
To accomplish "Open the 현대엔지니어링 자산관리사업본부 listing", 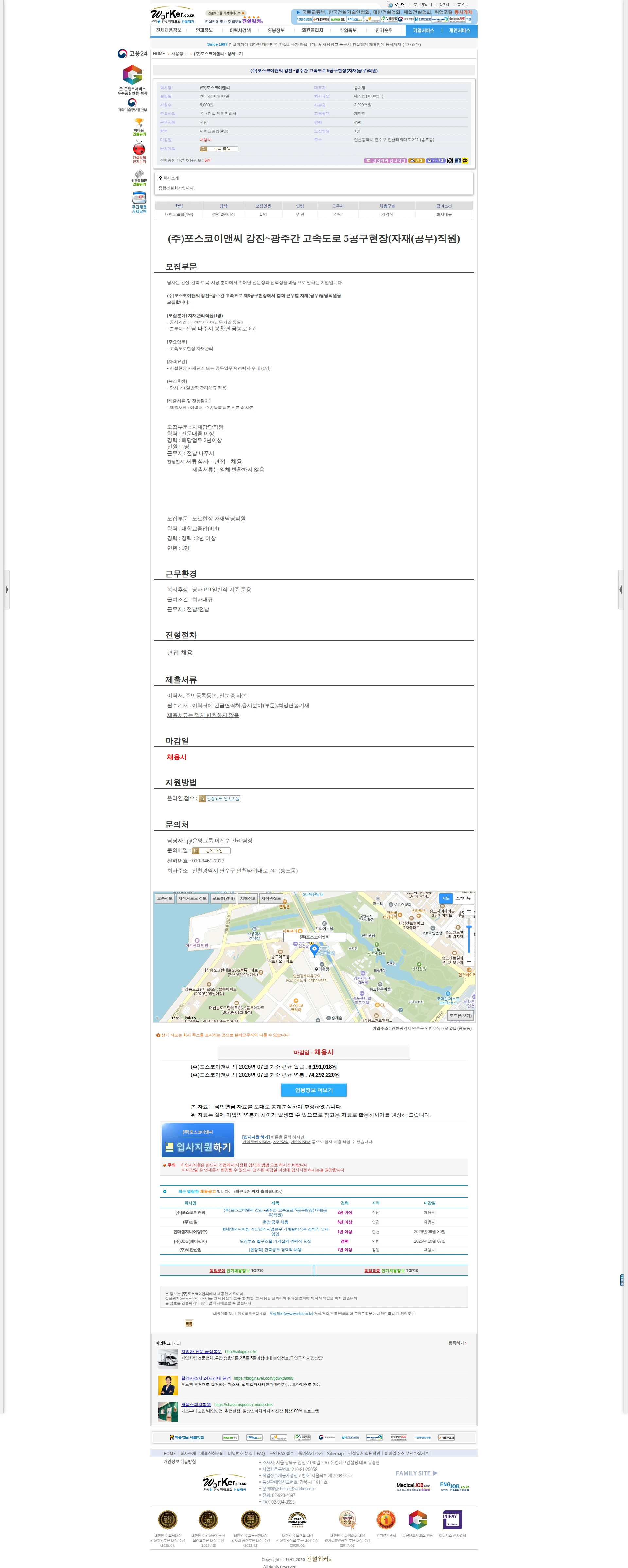I will 275,1231.
